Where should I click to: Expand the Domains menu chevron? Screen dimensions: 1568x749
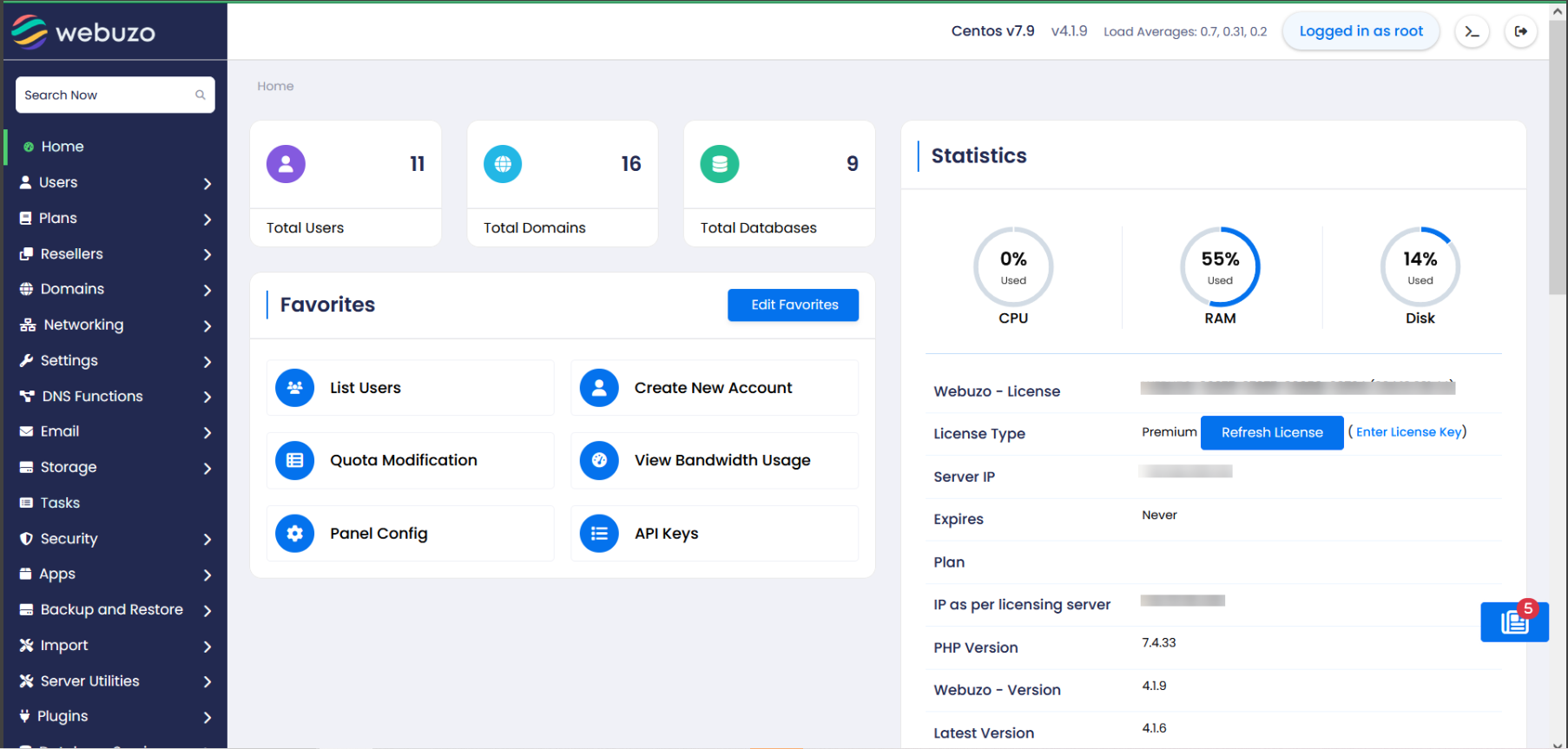(207, 290)
